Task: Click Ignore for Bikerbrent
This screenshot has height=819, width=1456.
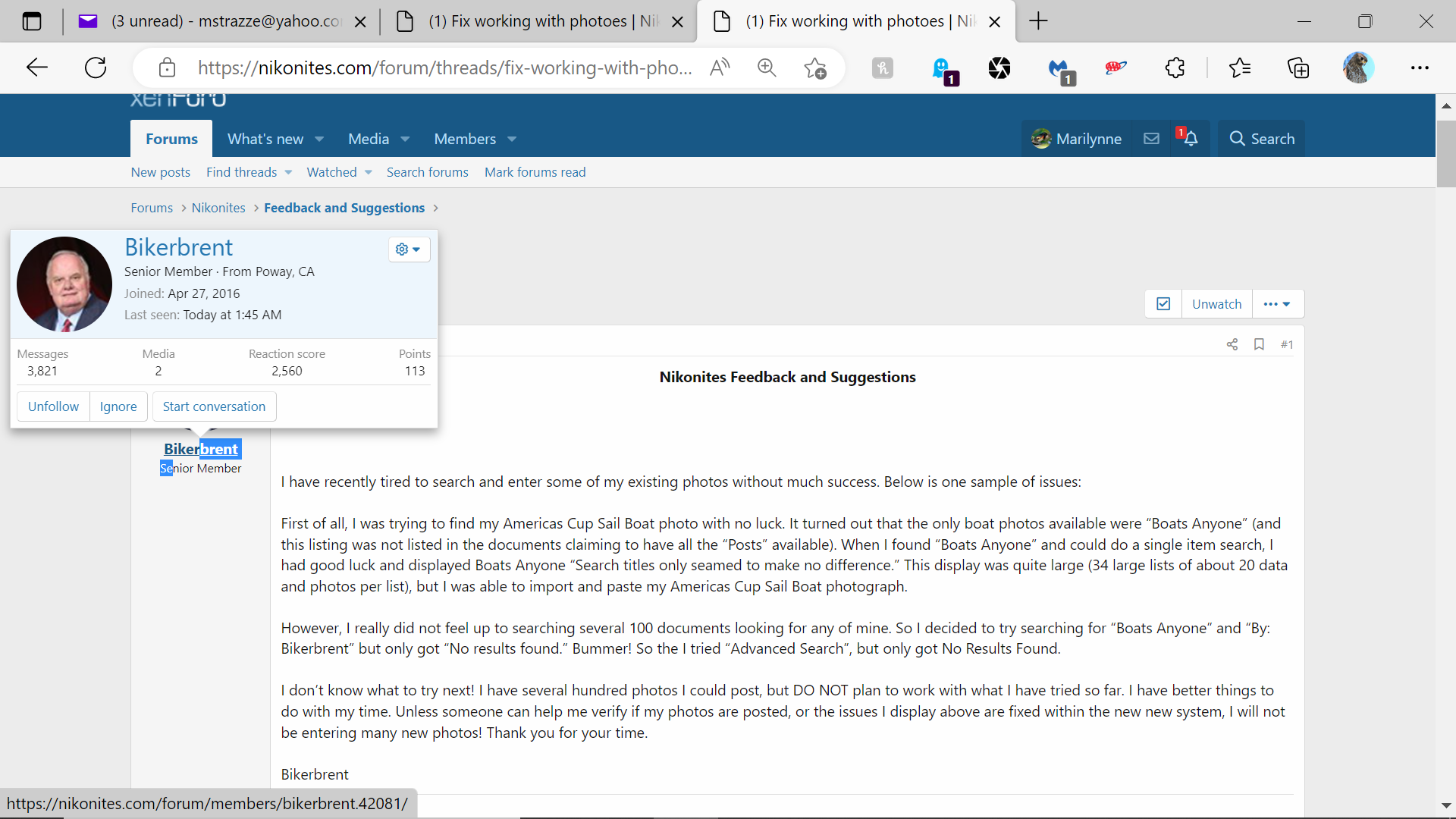Action: click(118, 406)
